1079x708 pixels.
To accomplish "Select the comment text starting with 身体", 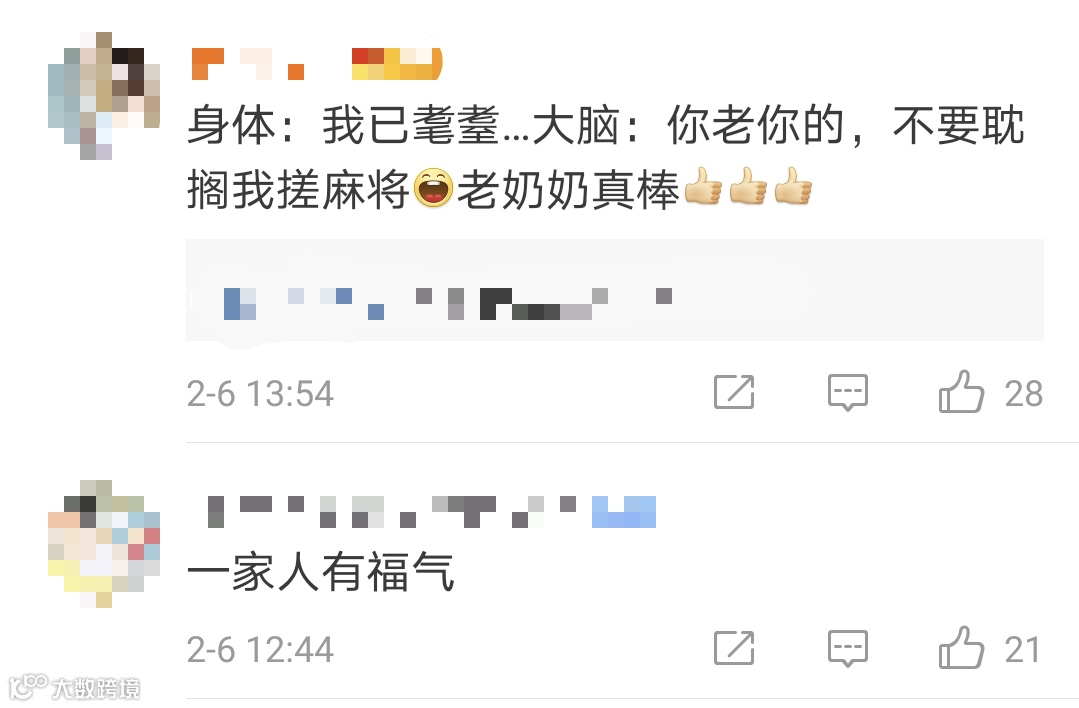I will coord(606,157).
